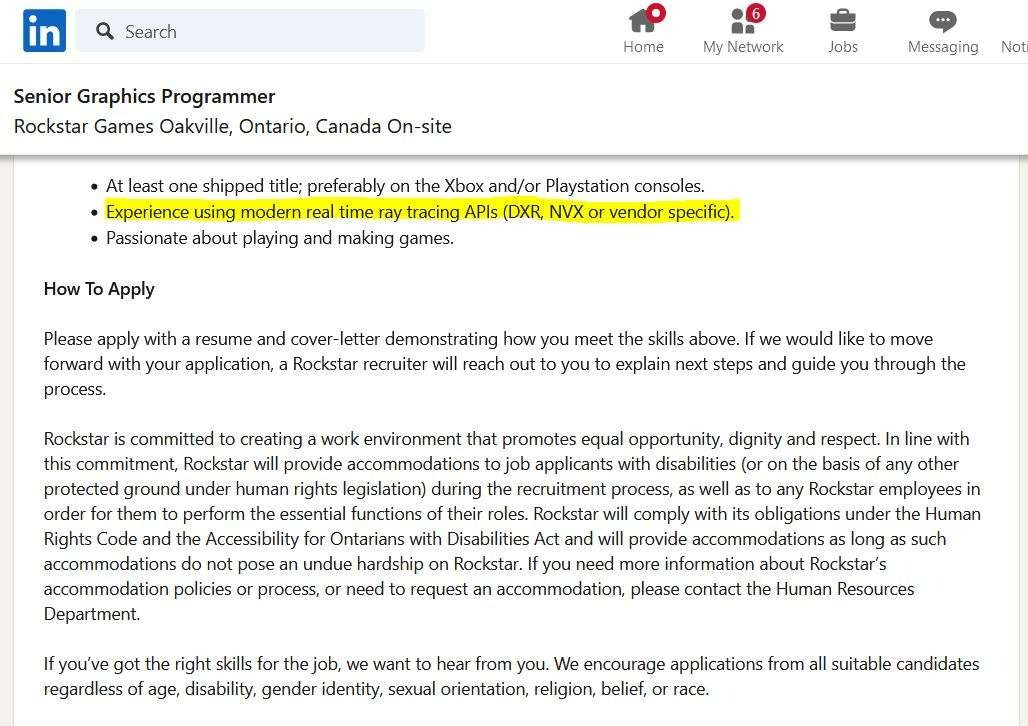The height and width of the screenshot is (726, 1028).
Task: Select the Jobs text label
Action: 842,47
